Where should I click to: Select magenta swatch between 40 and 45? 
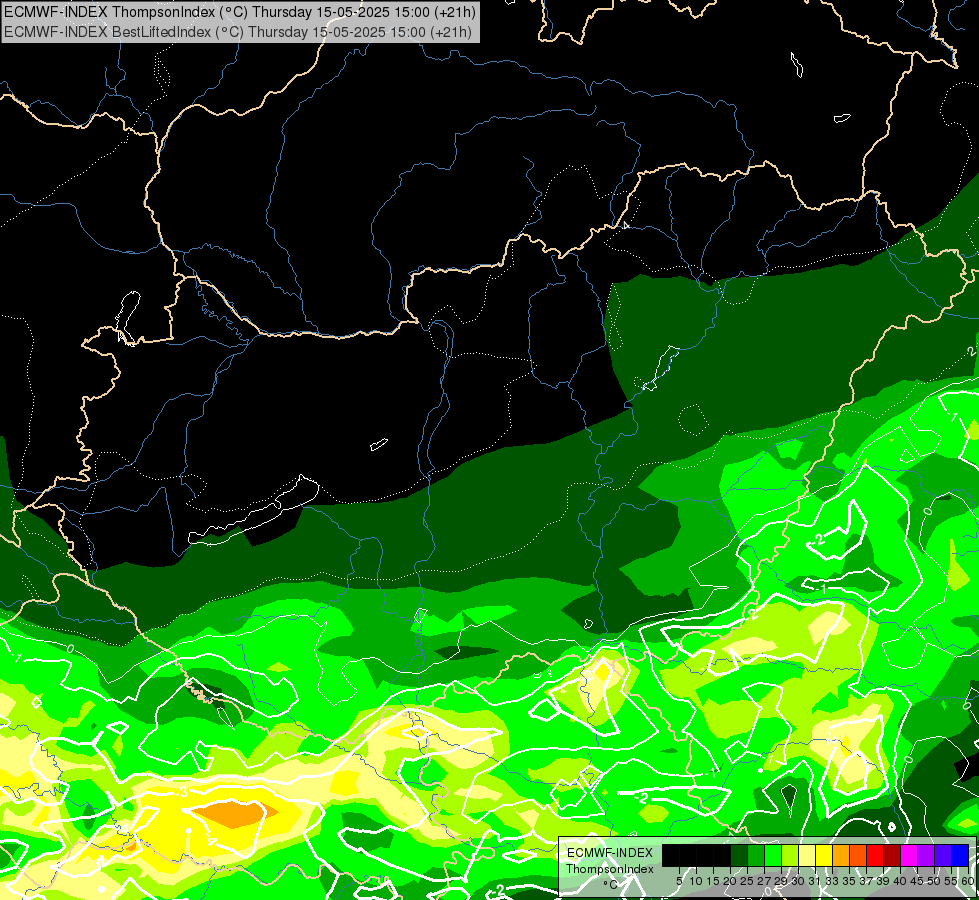tap(909, 856)
